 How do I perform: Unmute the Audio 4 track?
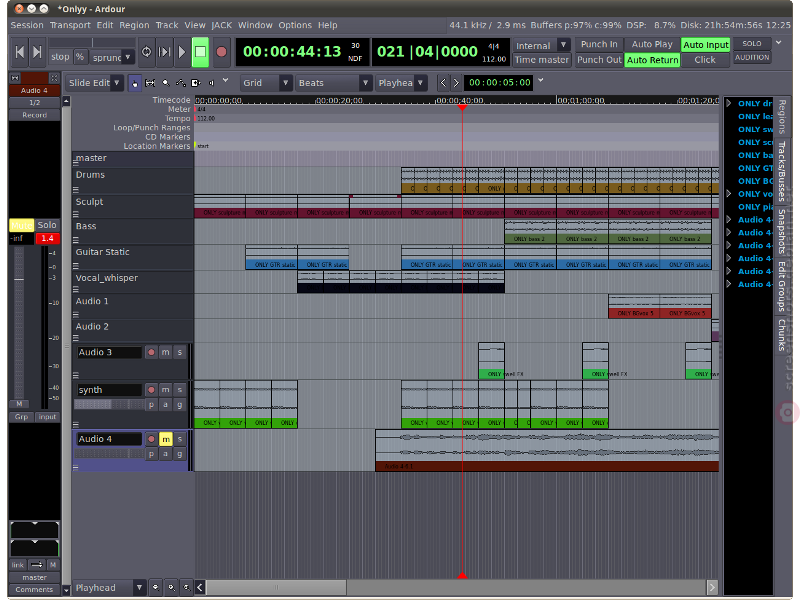coord(166,439)
